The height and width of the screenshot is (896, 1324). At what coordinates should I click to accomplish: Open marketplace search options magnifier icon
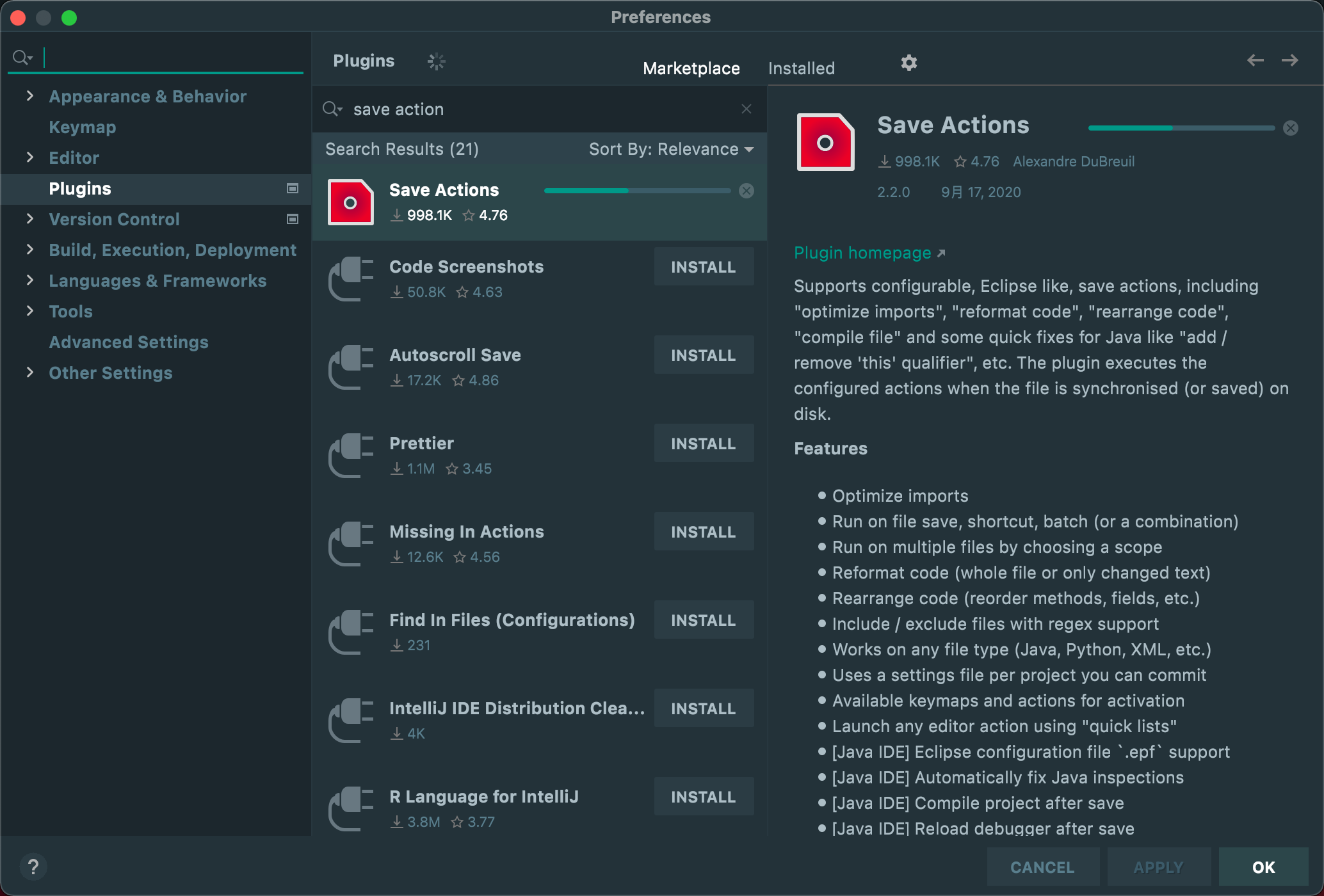coord(332,109)
